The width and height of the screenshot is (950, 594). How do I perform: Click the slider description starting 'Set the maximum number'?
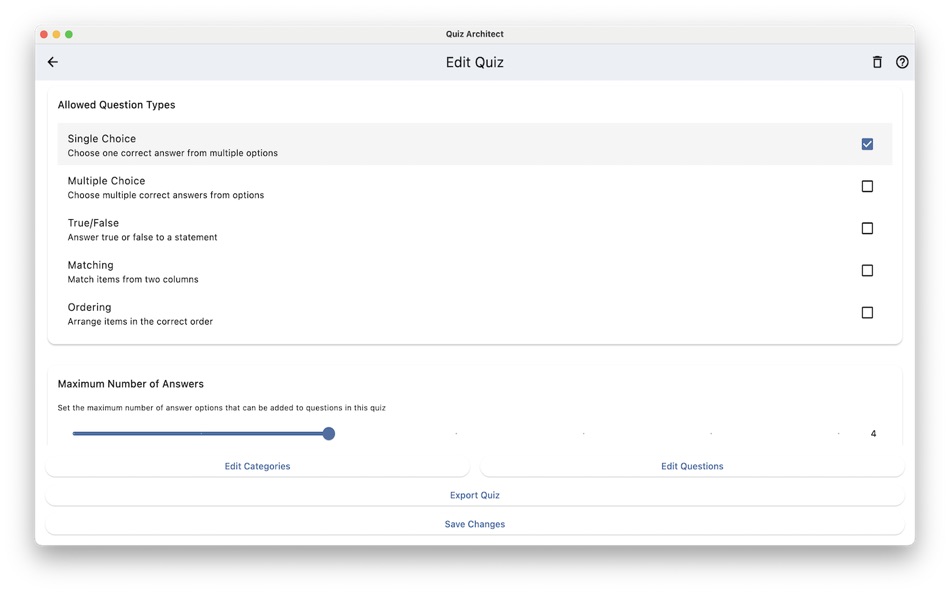(222, 408)
